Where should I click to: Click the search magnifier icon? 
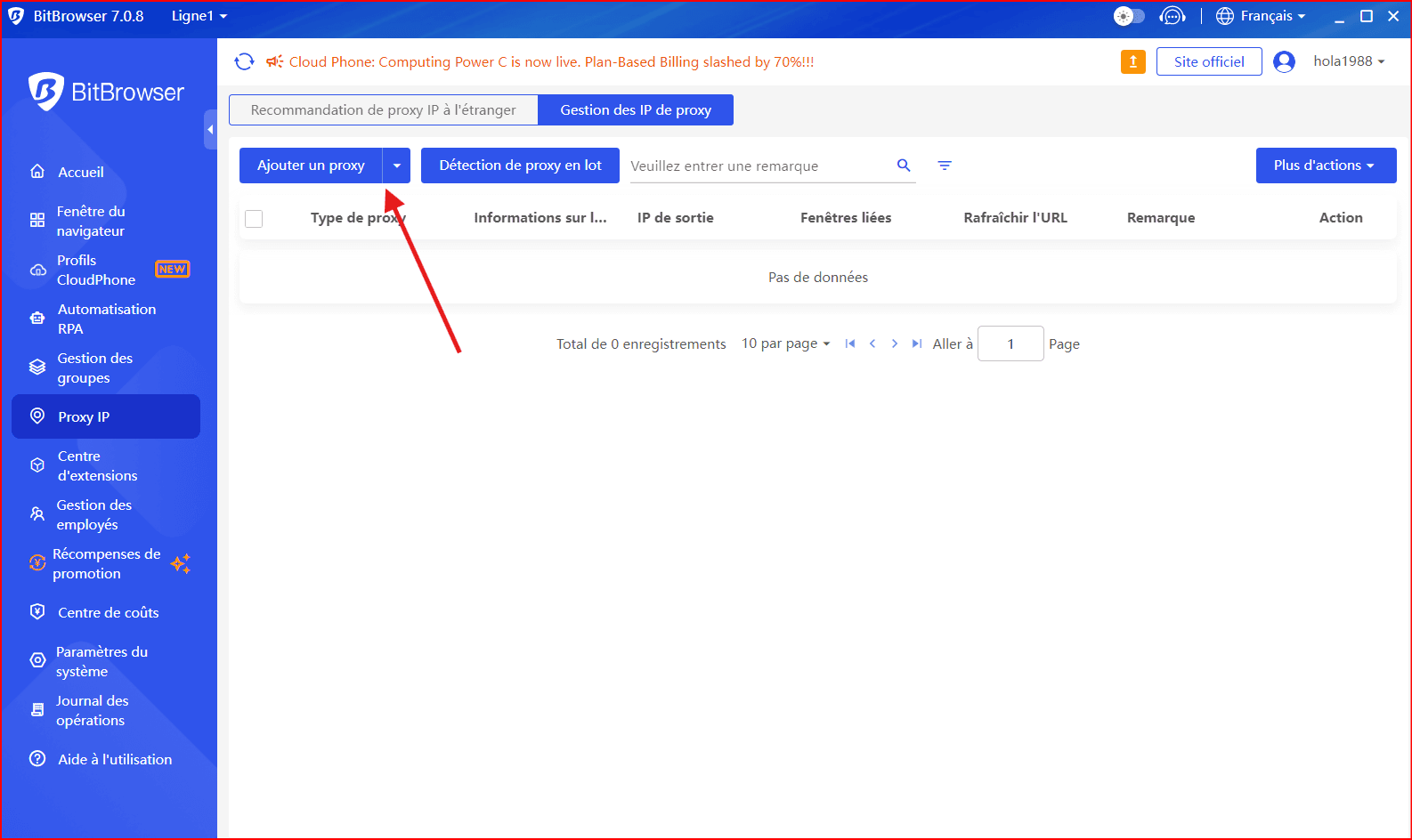[904, 166]
